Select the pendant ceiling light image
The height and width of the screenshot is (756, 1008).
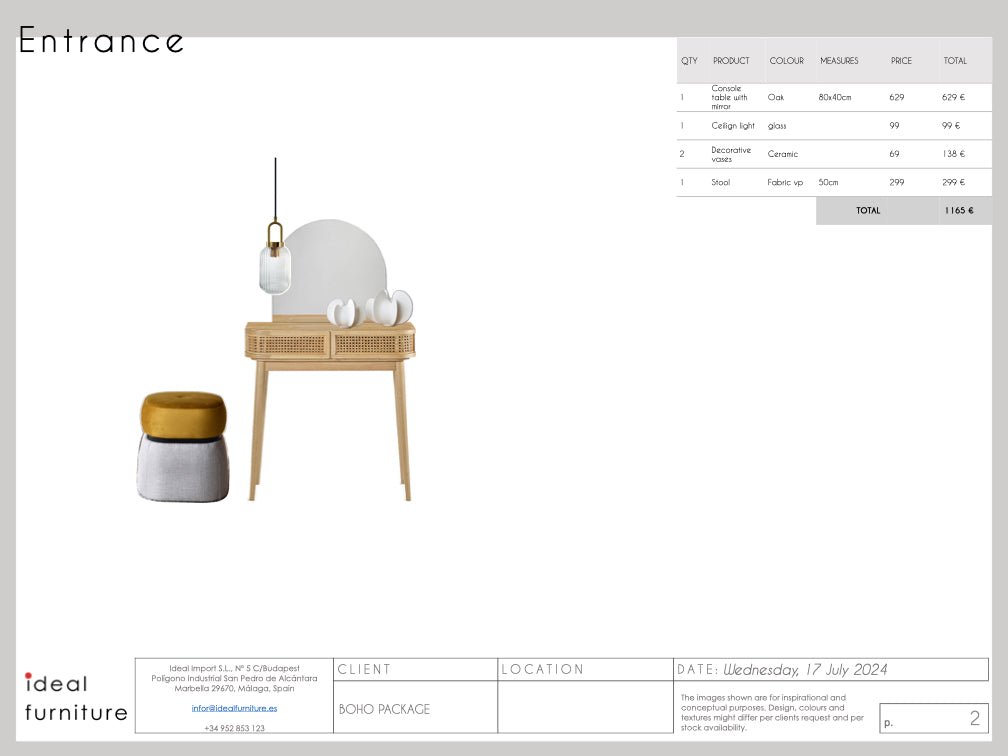(275, 258)
